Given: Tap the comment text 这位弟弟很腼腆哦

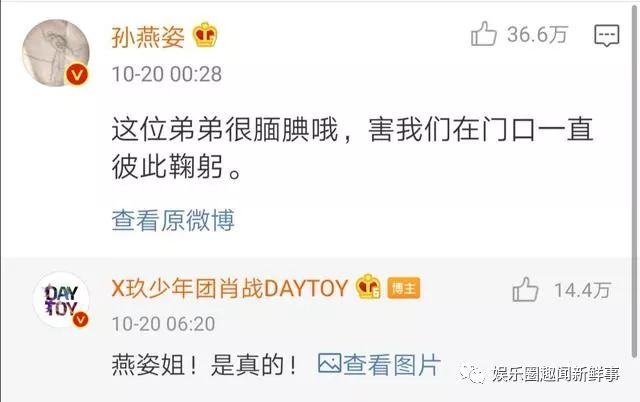Looking at the screenshot, I should (225, 130).
